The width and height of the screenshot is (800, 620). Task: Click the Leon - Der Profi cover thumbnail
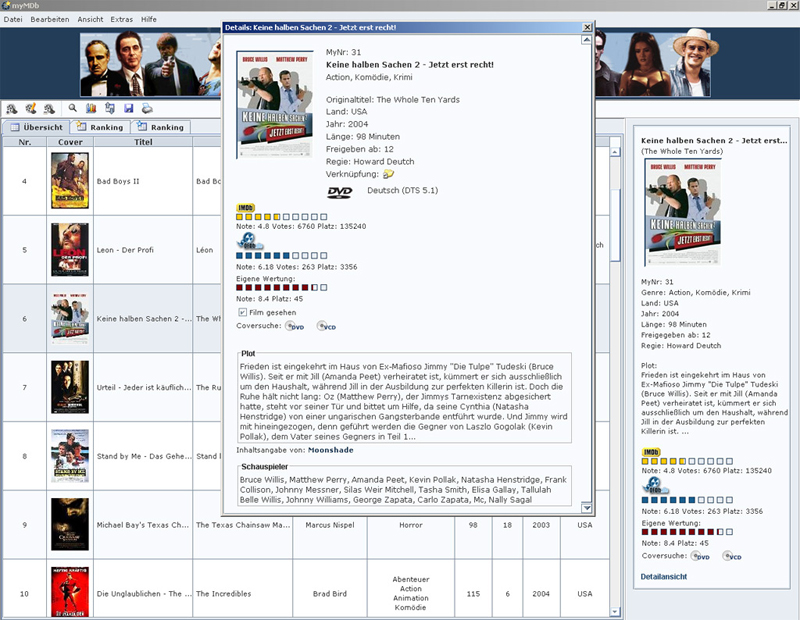(70, 250)
